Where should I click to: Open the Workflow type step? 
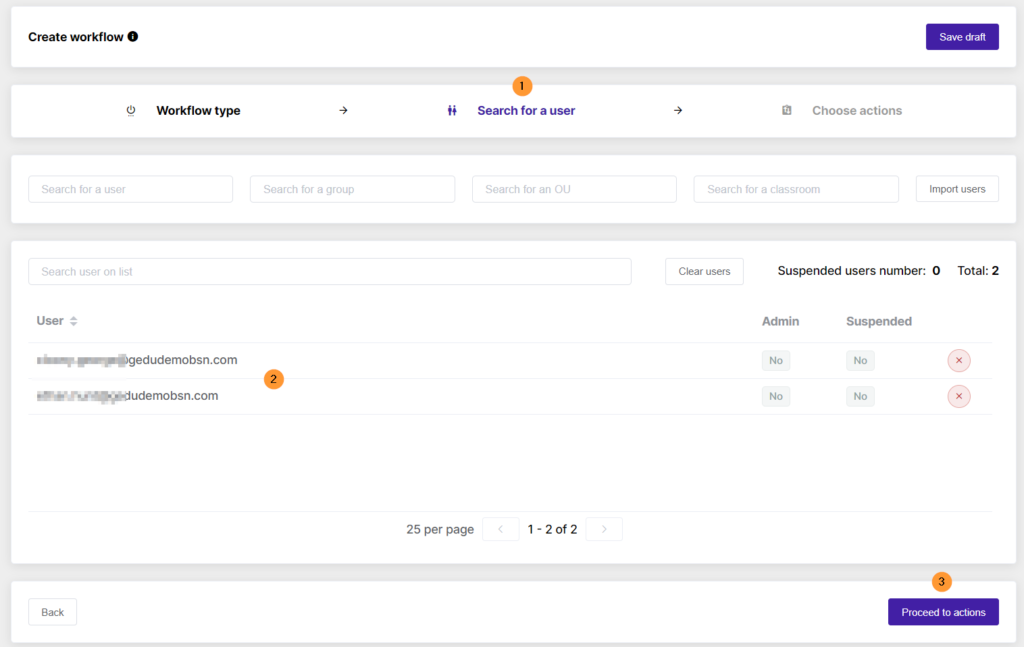point(198,110)
